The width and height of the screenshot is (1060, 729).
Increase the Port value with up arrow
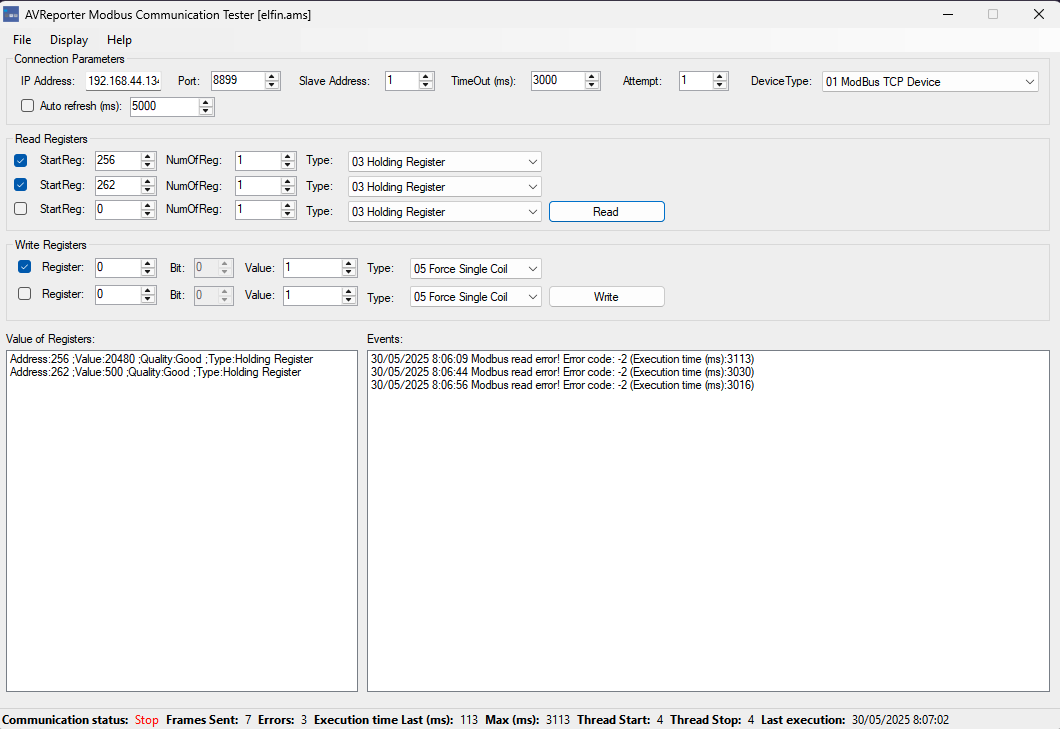coord(272,77)
